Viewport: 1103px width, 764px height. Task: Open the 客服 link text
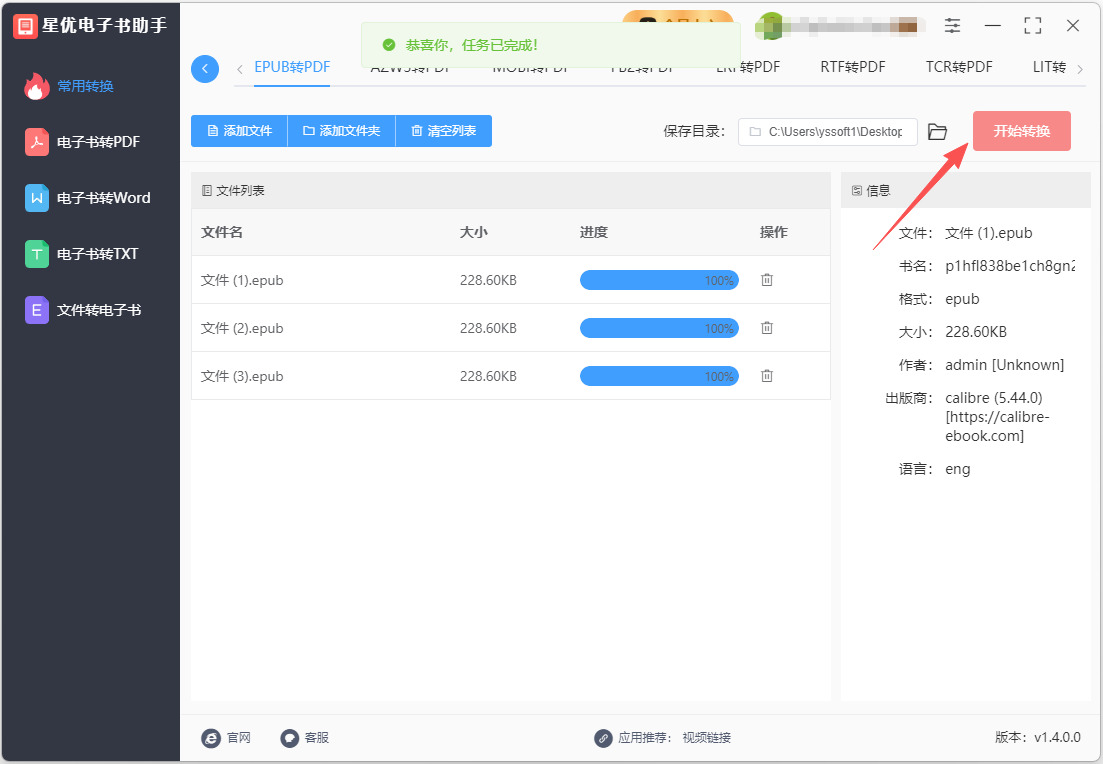click(317, 738)
